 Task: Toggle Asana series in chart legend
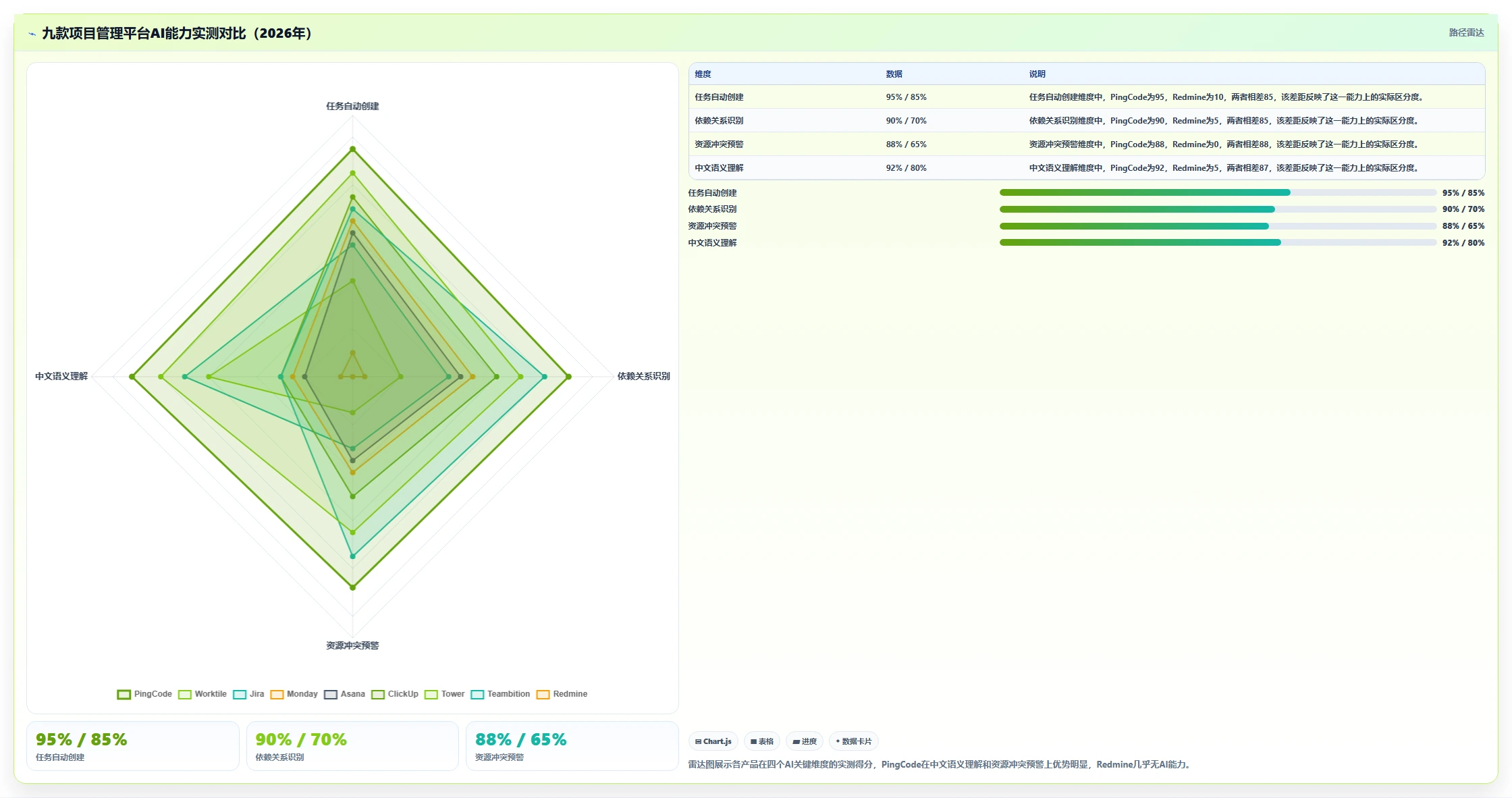pyautogui.click(x=344, y=694)
